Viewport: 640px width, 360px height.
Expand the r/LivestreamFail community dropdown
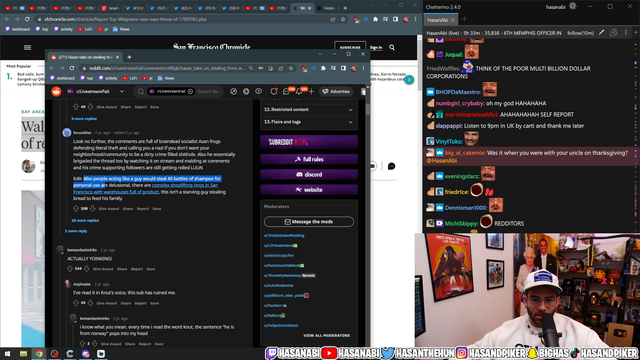click(x=122, y=91)
